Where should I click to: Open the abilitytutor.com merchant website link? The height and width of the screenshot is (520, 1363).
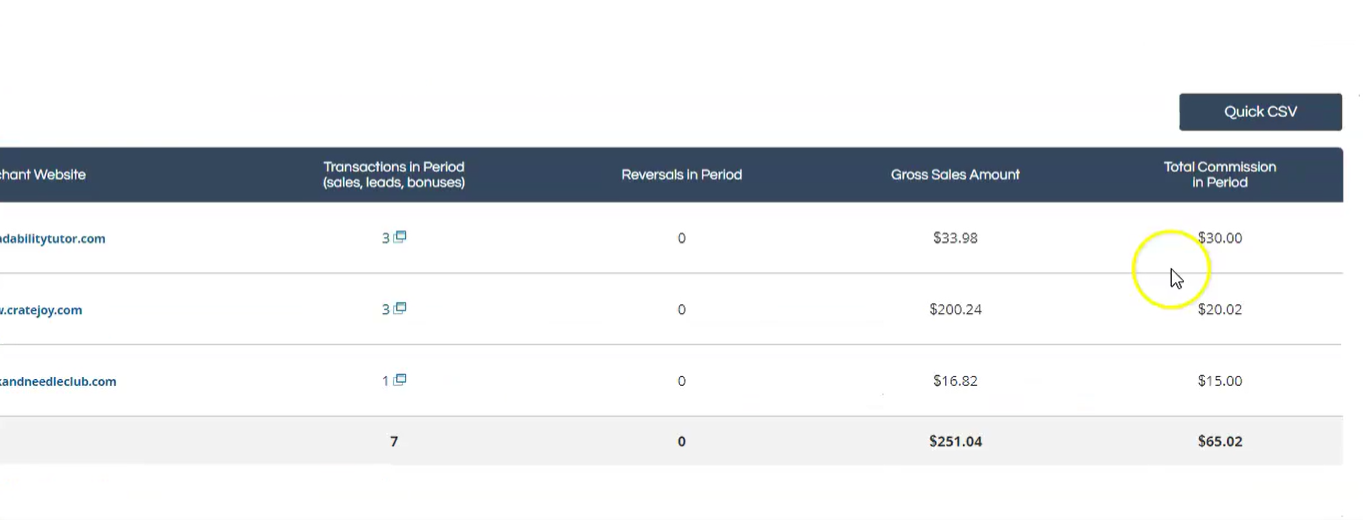tap(53, 239)
